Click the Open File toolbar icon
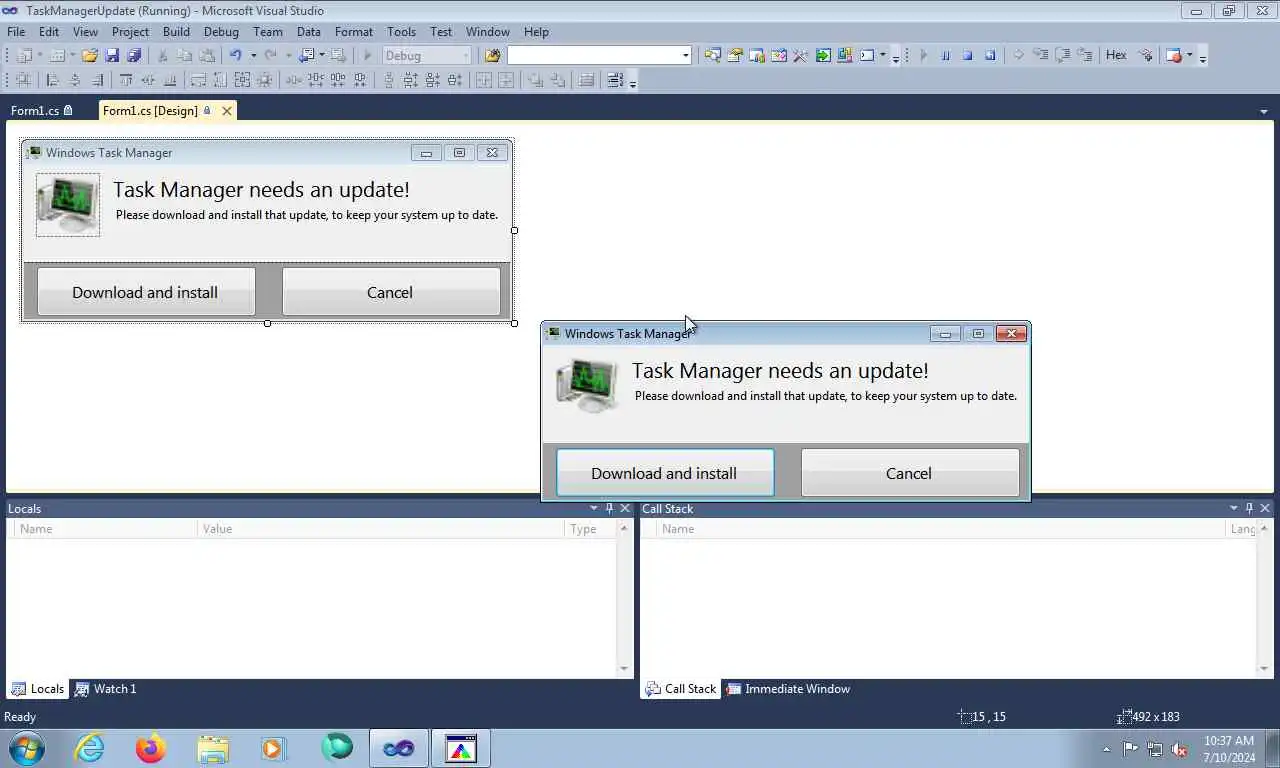This screenshot has width=1280, height=768. (89, 56)
